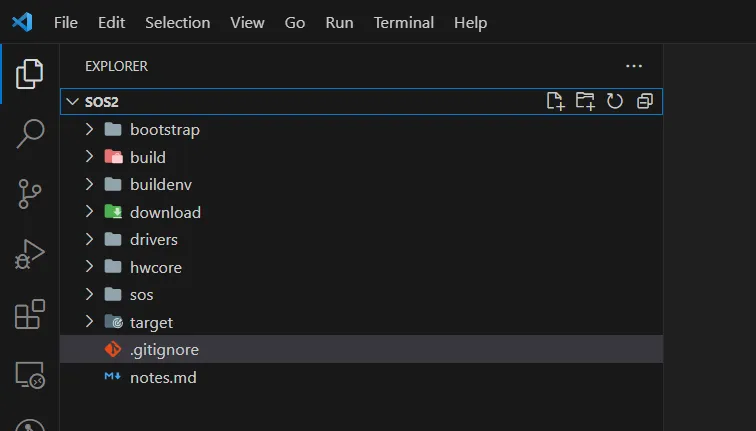Open the Run and Debug view

point(30,254)
